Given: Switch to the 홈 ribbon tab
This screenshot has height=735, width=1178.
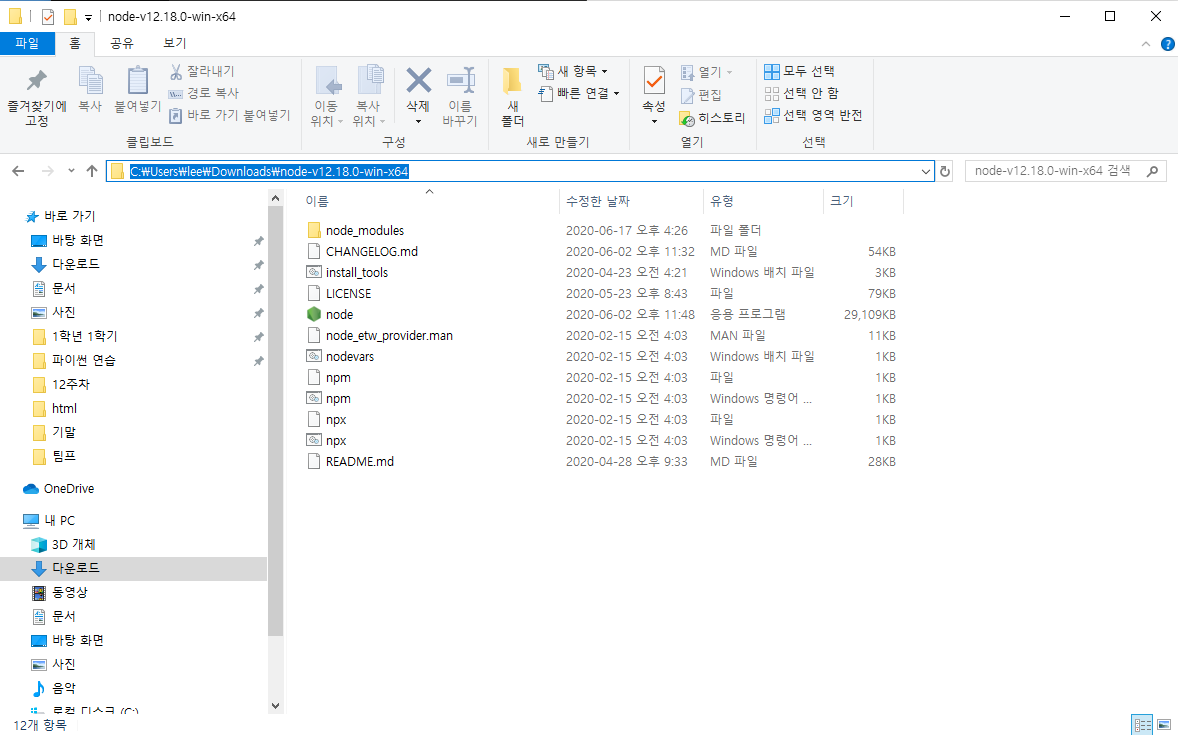Looking at the screenshot, I should (75, 44).
